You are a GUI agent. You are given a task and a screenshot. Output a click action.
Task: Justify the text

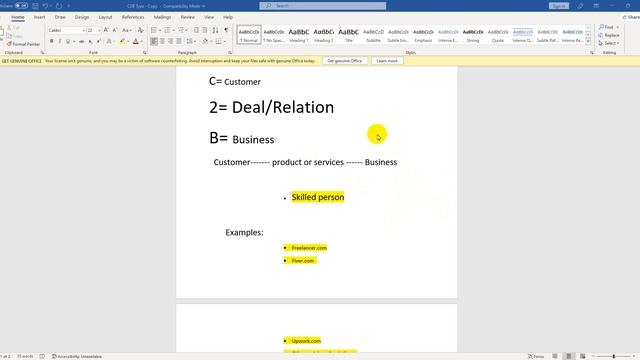click(179, 41)
